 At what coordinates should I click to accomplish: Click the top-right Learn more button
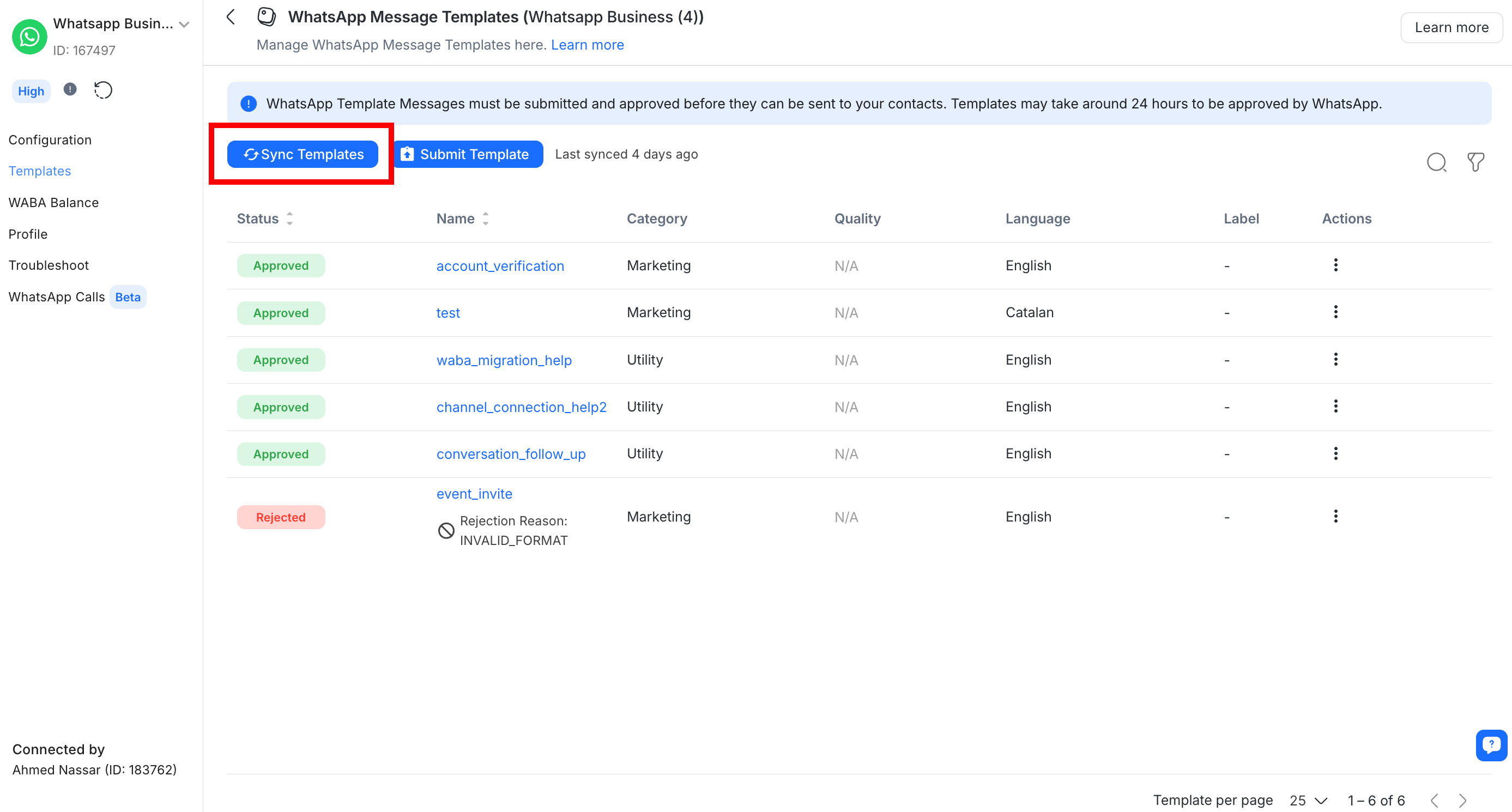point(1451,28)
